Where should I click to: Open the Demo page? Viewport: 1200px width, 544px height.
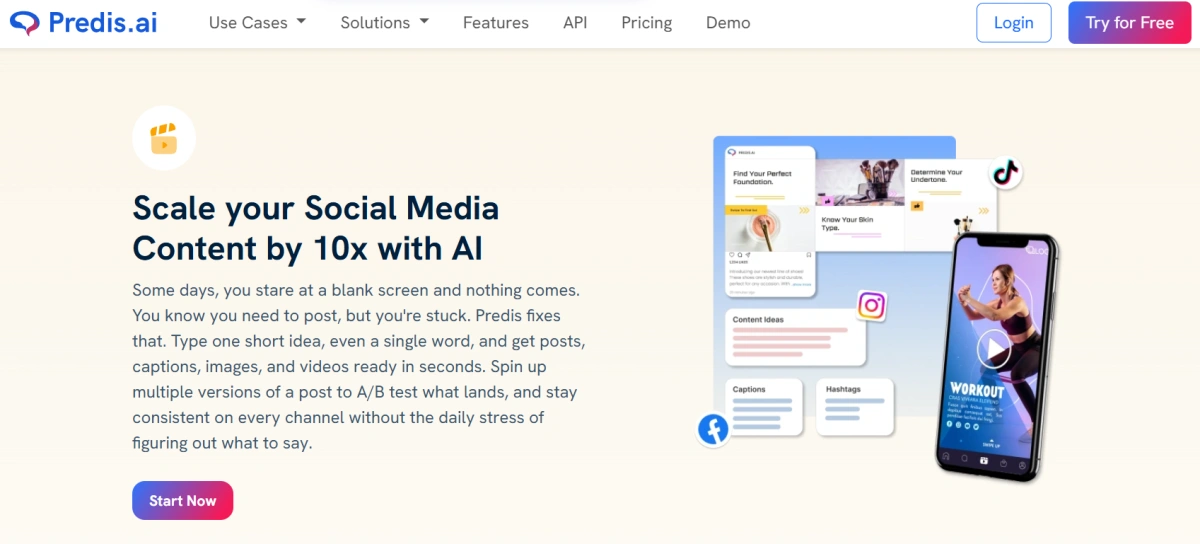(728, 22)
